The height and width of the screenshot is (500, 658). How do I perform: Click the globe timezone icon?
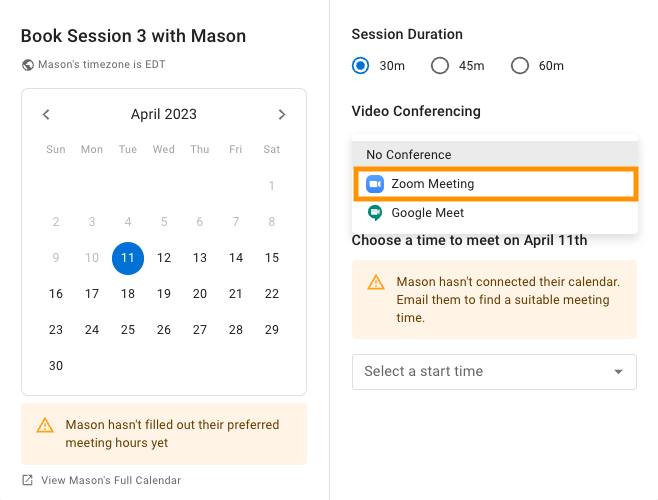point(28,65)
